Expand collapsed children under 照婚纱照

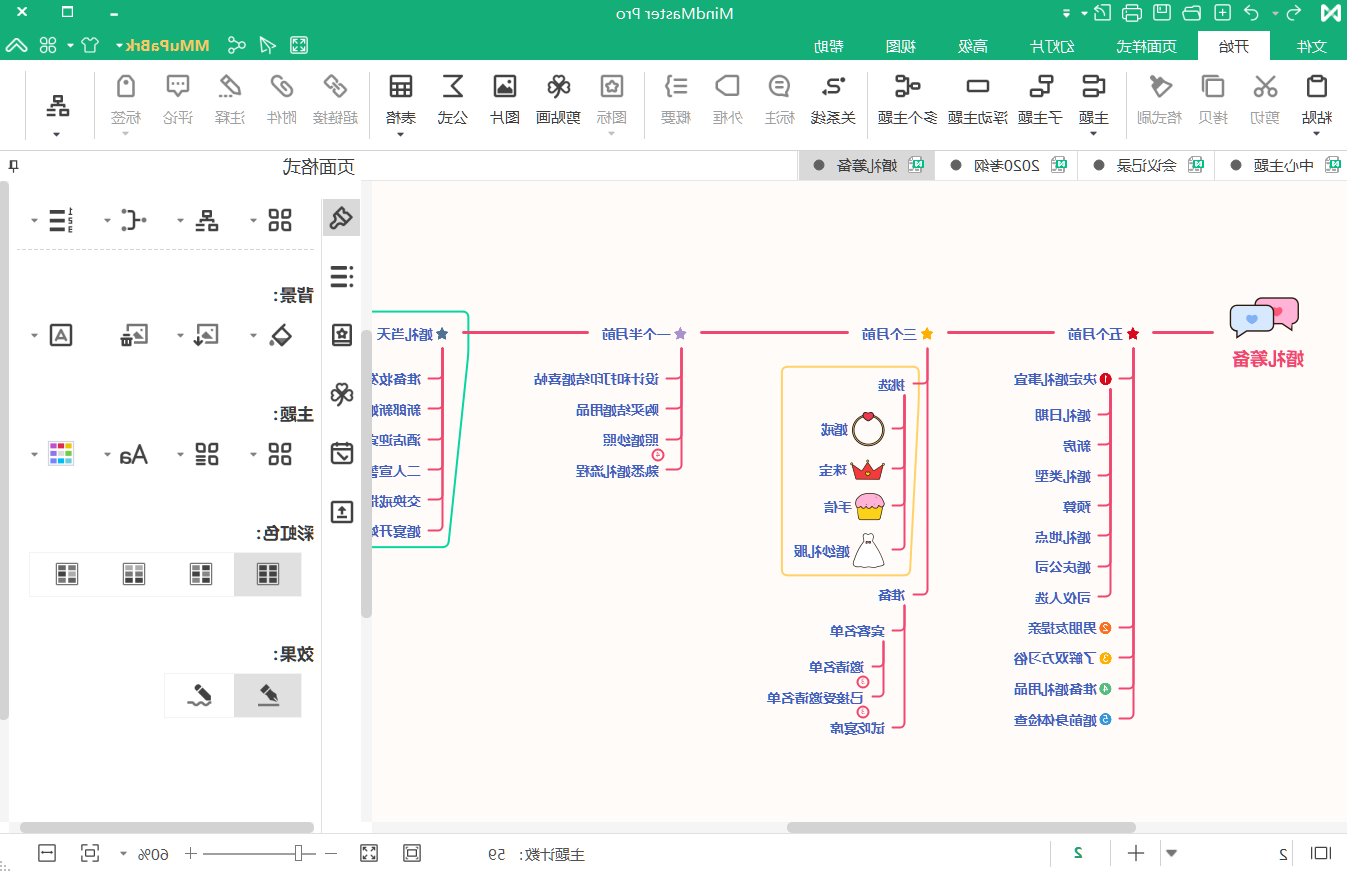pos(658,455)
